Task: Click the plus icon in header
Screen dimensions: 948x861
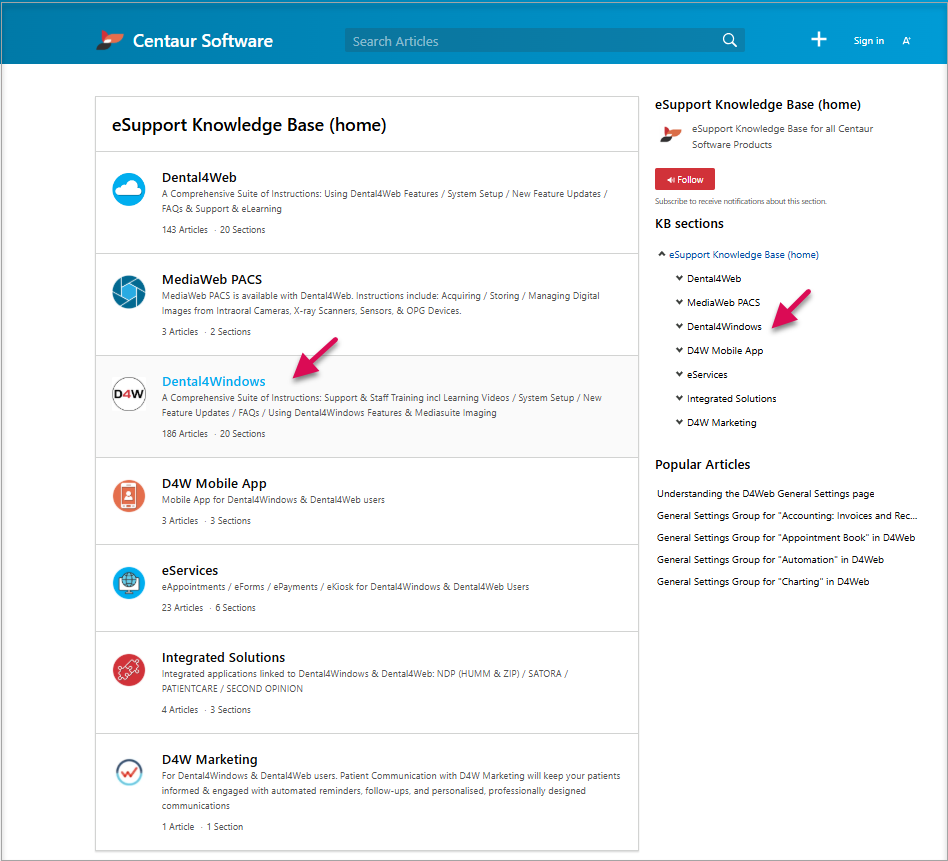Action: point(819,40)
